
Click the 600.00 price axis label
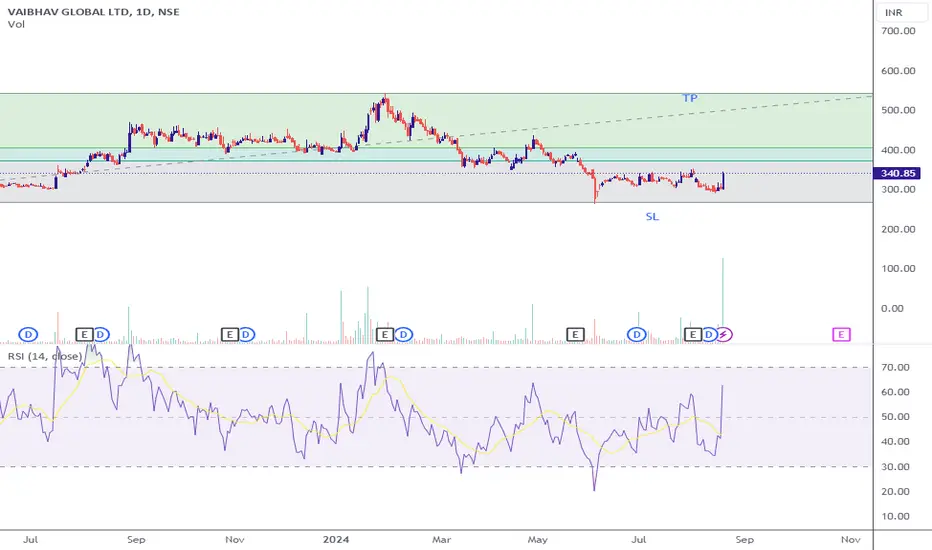coord(898,71)
